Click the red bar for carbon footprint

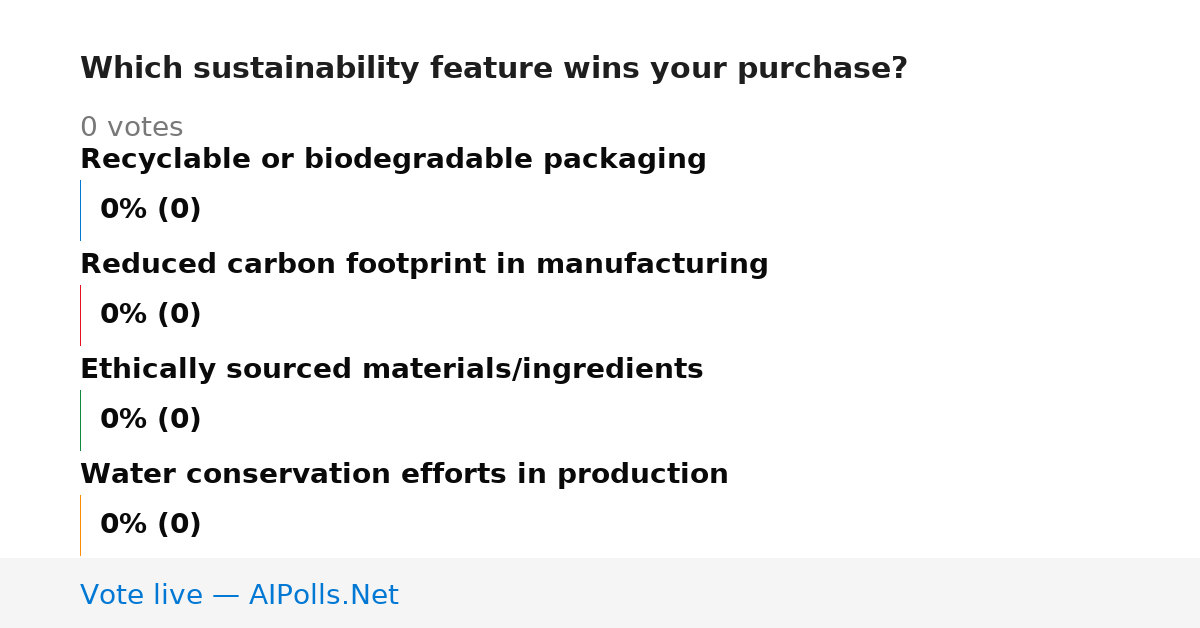pyautogui.click(x=80, y=315)
